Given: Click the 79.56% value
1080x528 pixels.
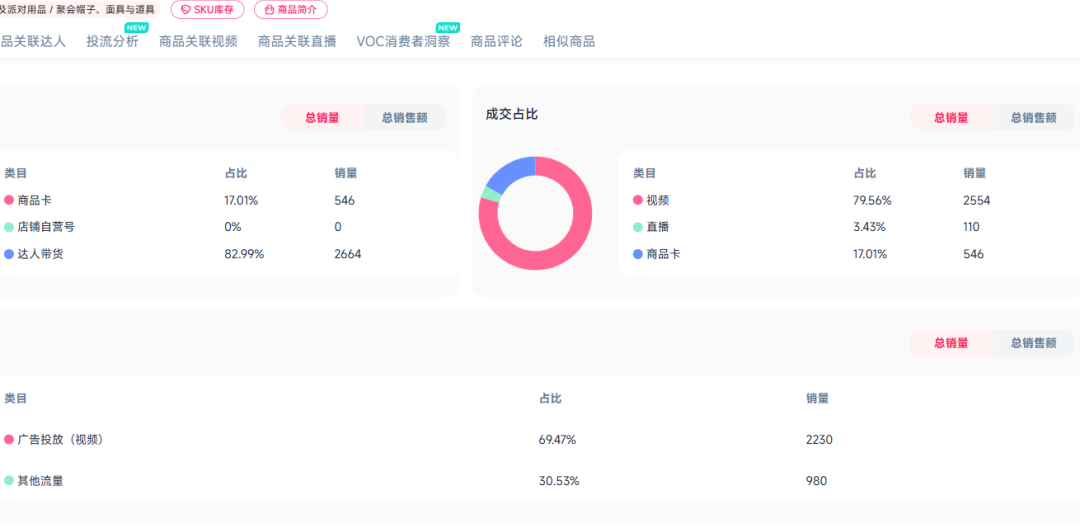Looking at the screenshot, I should coord(873,200).
